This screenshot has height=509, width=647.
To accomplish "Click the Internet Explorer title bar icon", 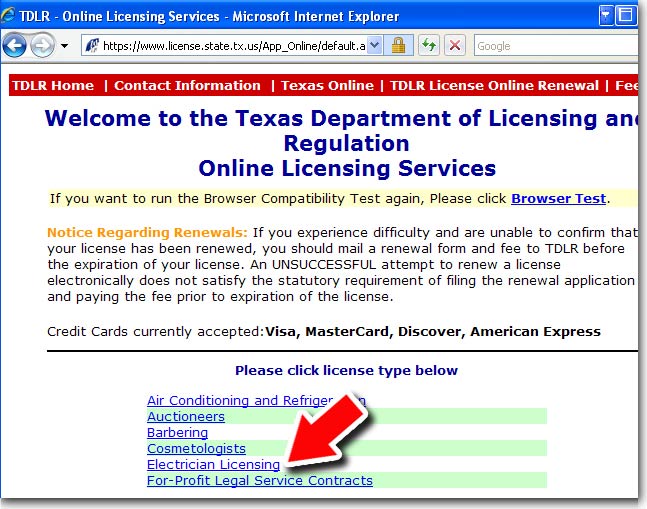I will (x=9, y=16).
